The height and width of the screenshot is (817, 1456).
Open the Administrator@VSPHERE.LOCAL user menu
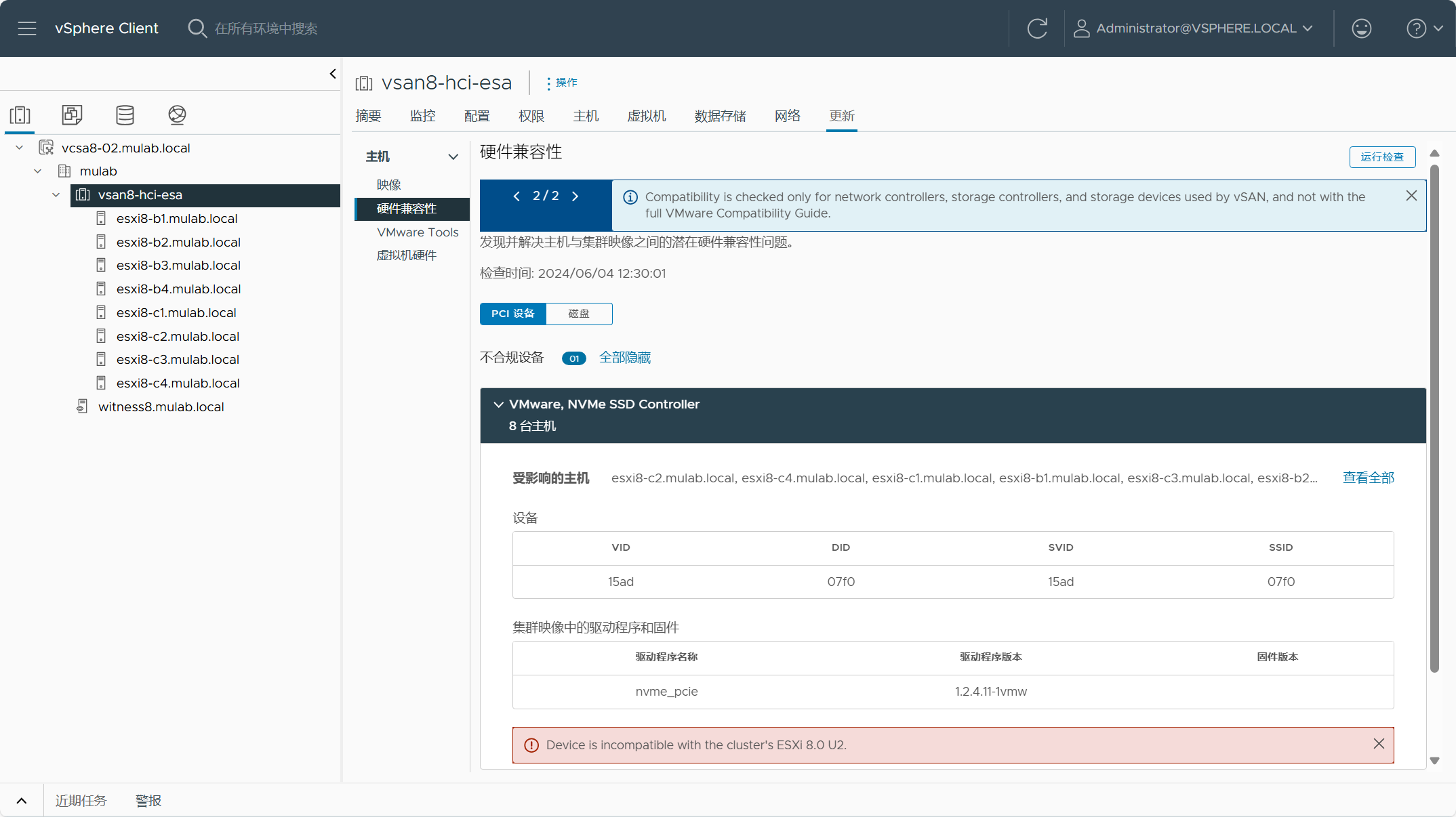click(1193, 28)
